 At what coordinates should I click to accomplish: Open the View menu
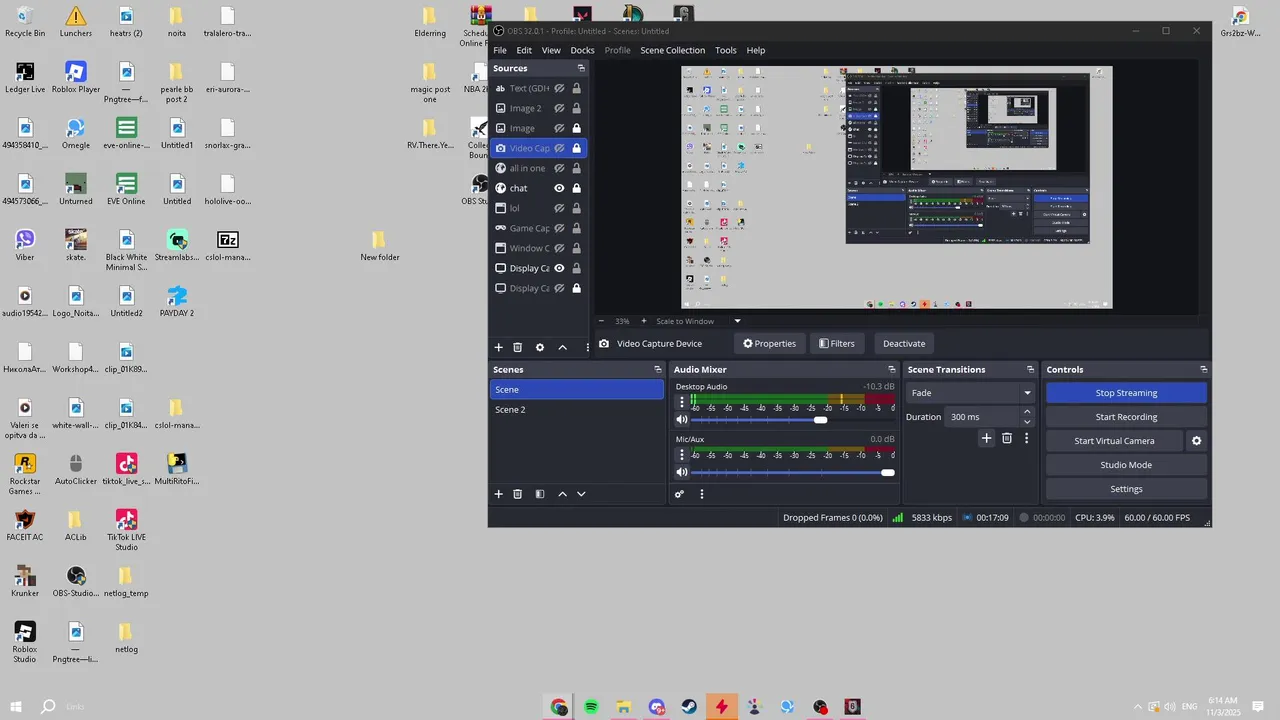click(551, 50)
